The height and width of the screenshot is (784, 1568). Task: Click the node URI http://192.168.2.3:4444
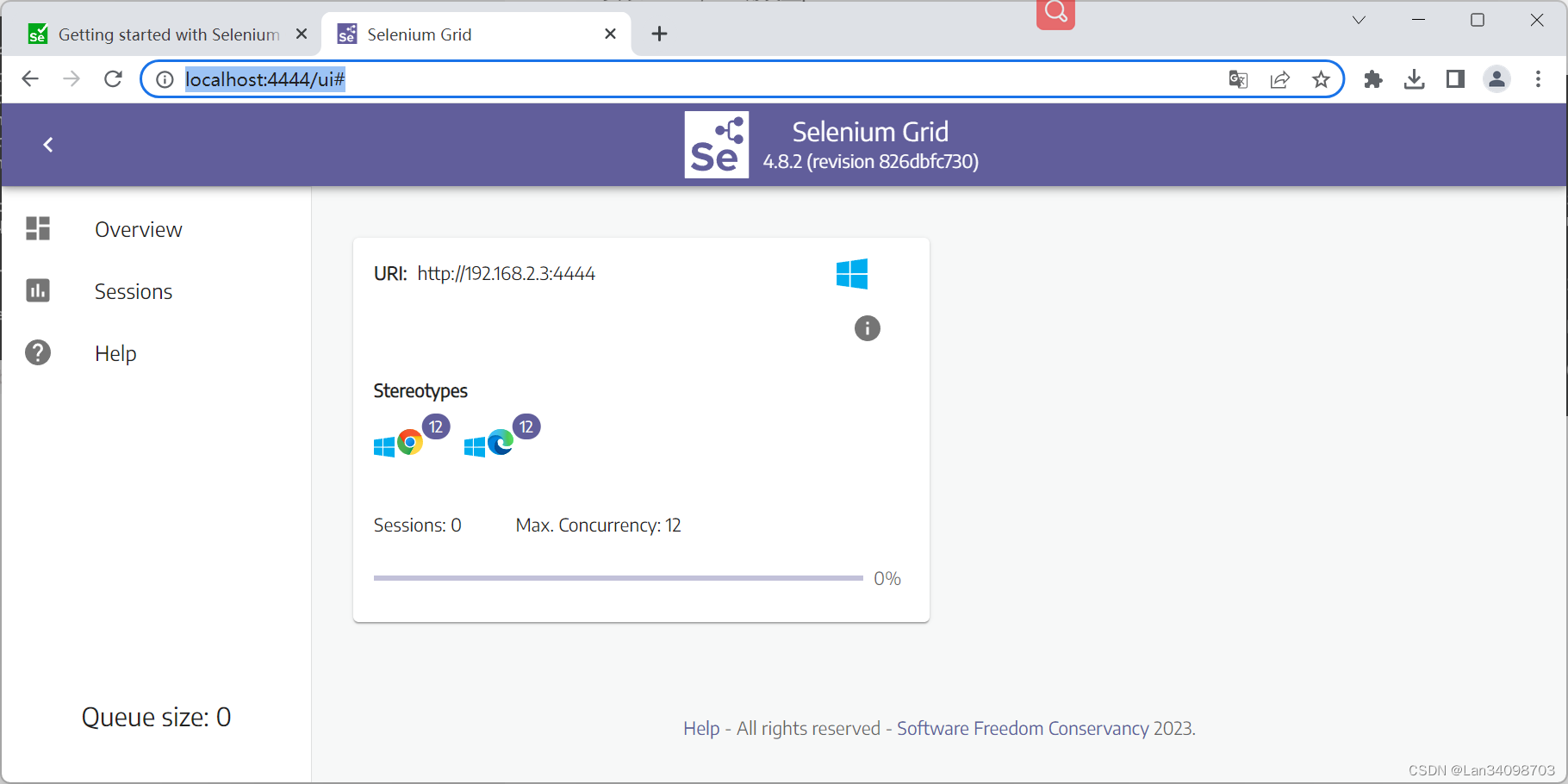(x=507, y=274)
